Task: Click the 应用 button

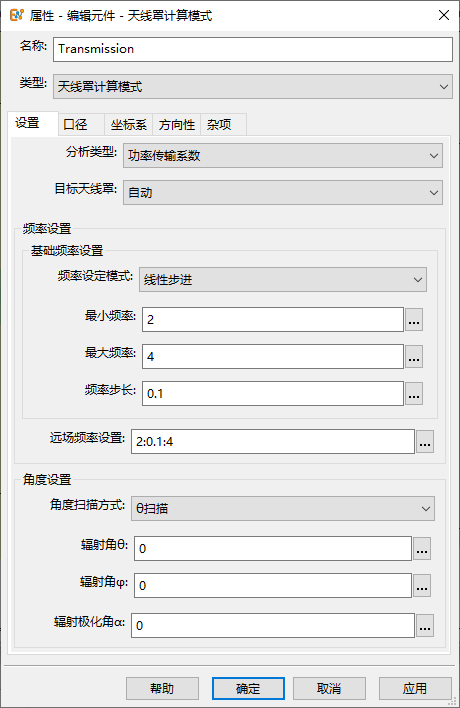Action: 415,689
